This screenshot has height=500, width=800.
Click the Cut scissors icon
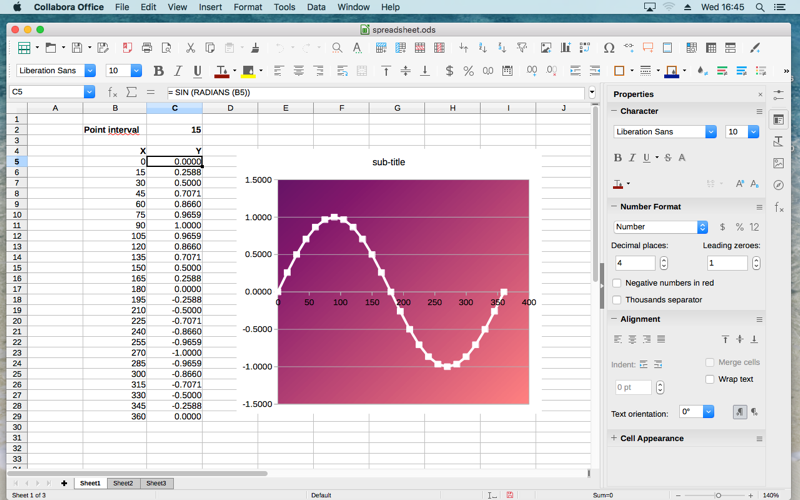click(x=190, y=48)
